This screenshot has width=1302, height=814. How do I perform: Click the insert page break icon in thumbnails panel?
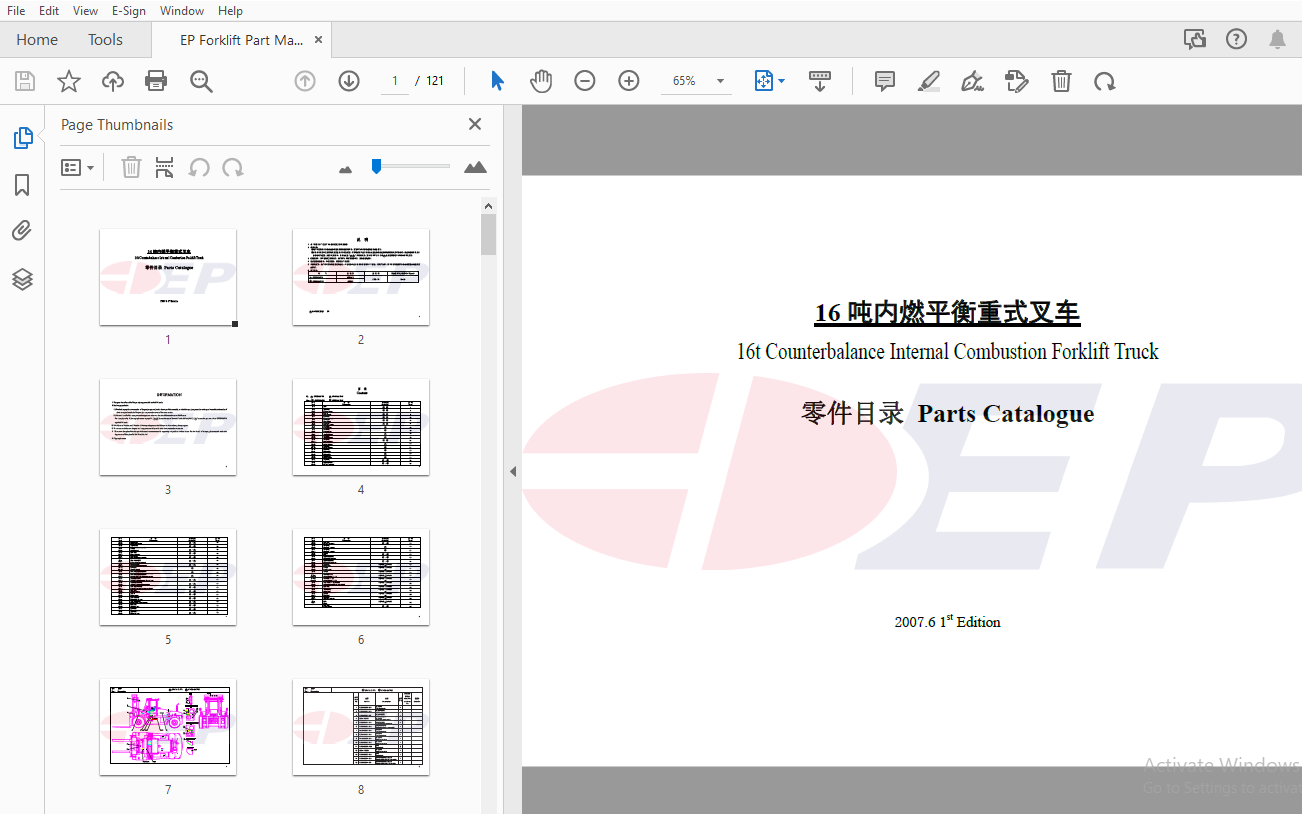(x=165, y=167)
